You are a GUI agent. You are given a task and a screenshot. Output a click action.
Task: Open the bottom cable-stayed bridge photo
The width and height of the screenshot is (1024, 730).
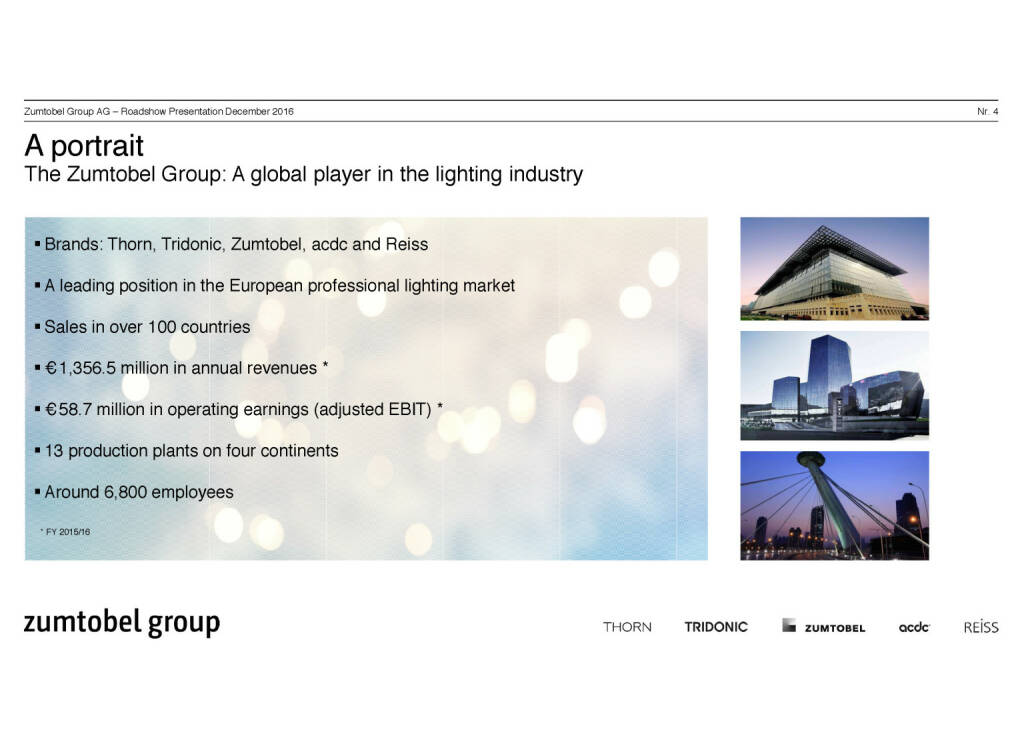tap(834, 505)
